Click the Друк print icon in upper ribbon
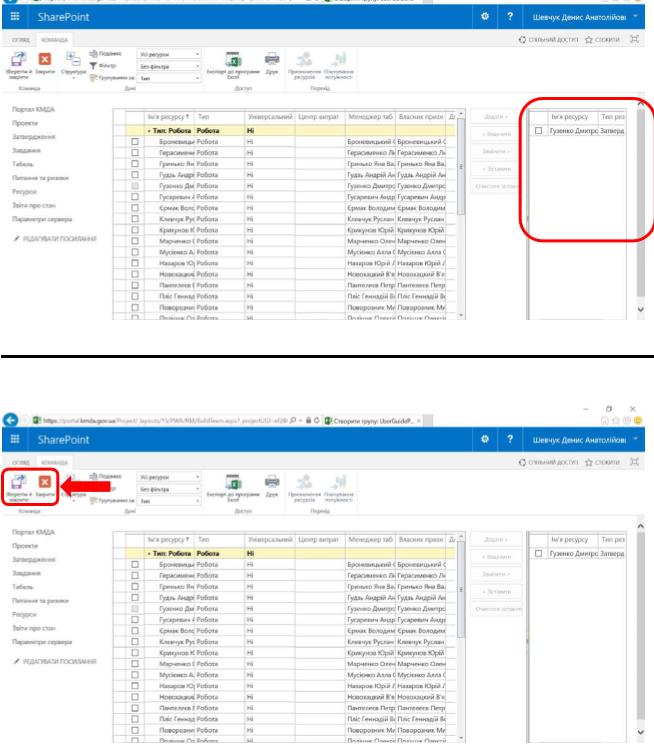Screen dimensions: 654x755 point(272,62)
